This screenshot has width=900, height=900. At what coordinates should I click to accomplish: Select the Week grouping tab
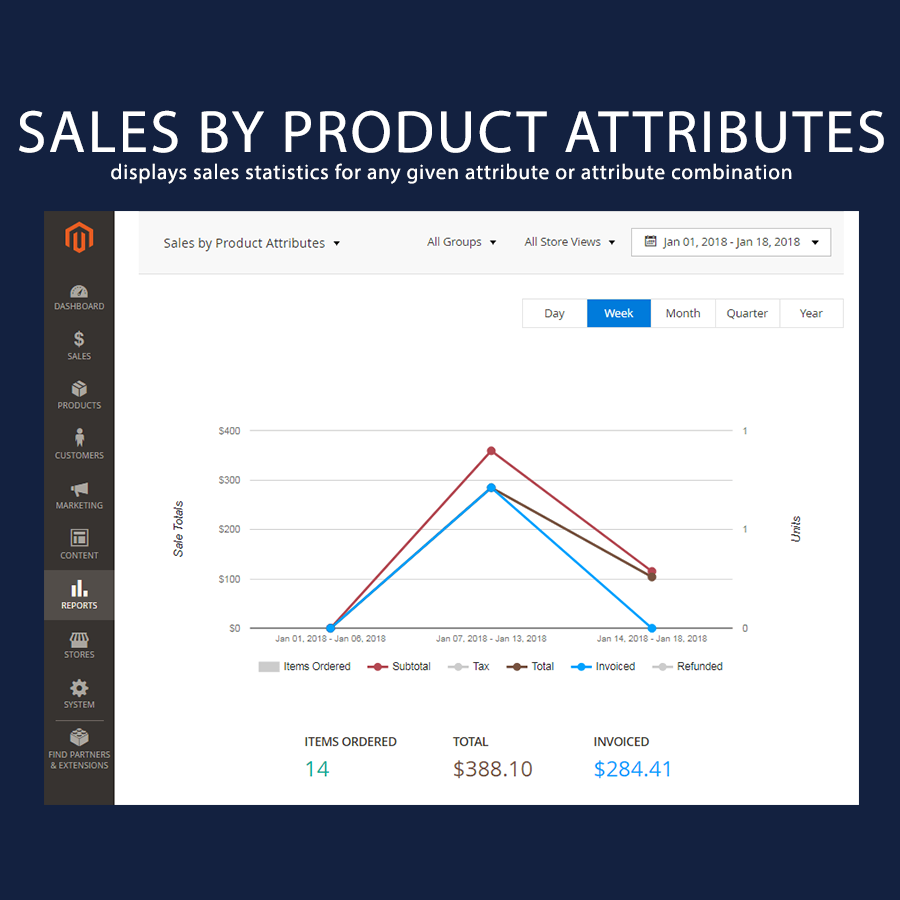pos(619,313)
